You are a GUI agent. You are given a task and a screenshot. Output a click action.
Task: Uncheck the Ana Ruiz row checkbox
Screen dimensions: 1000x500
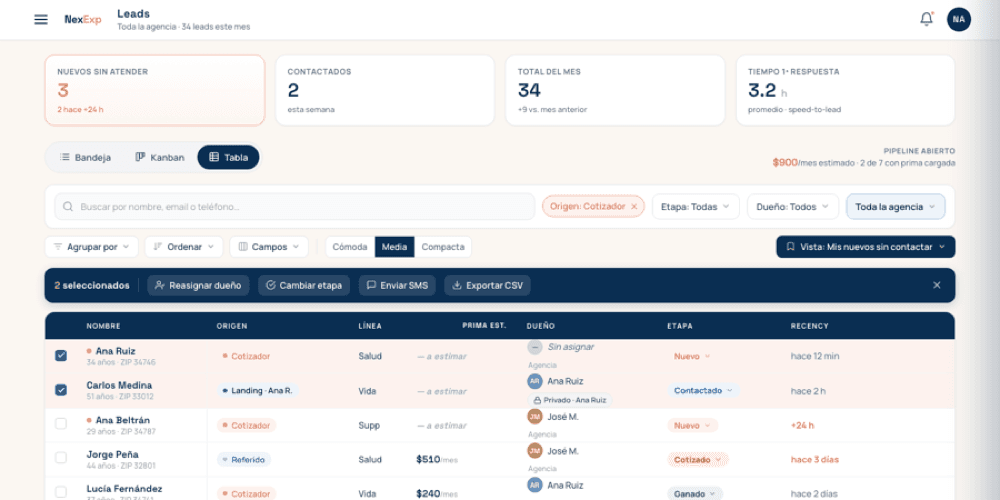(61, 356)
